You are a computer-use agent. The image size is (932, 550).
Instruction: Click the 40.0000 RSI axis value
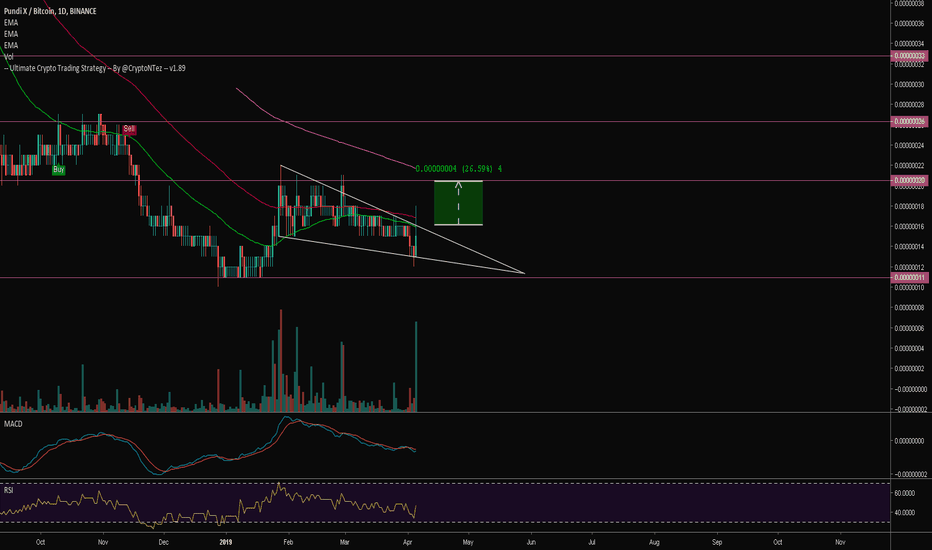click(x=905, y=513)
